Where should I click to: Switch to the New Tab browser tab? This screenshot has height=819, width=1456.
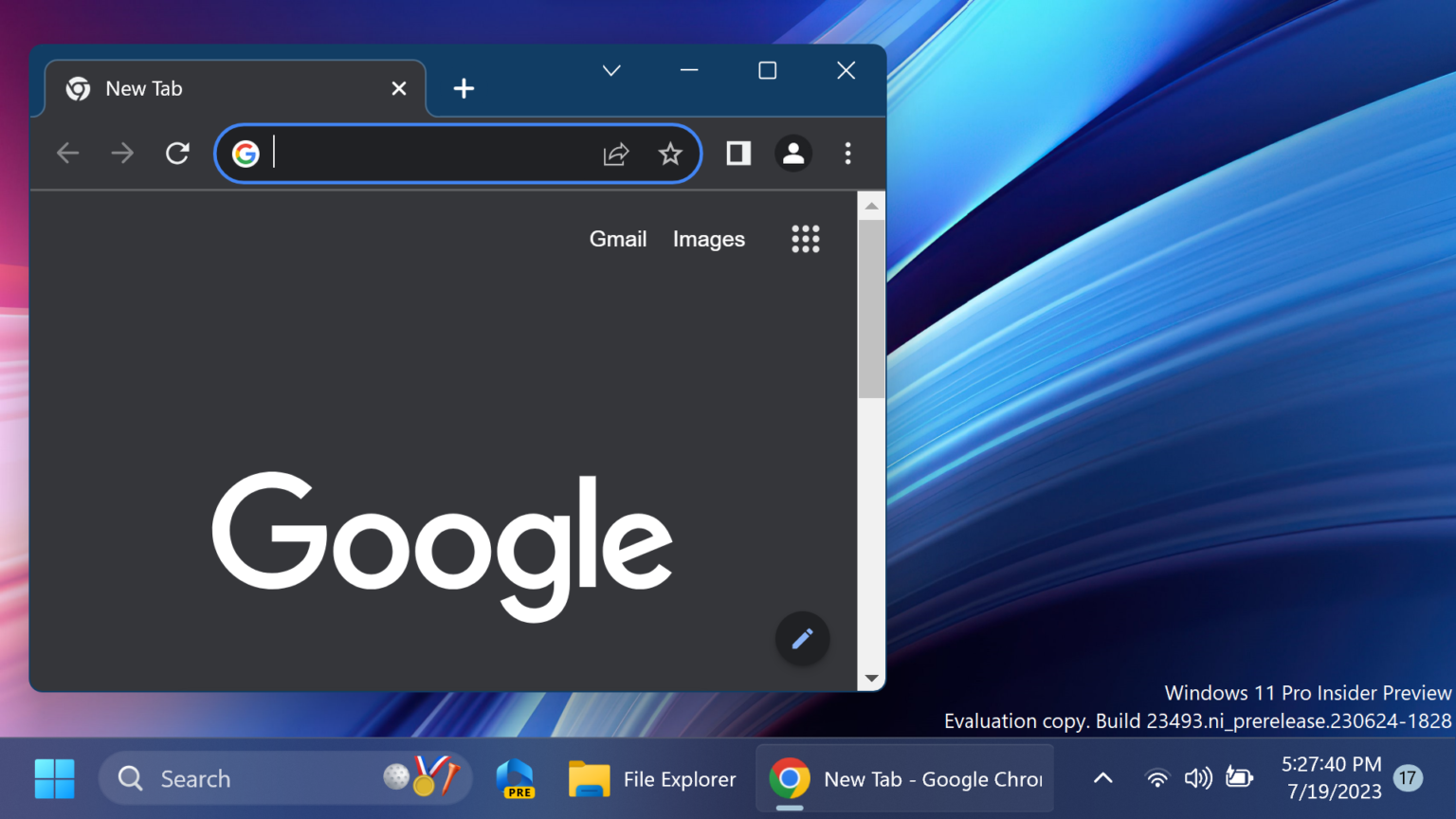[x=190, y=88]
